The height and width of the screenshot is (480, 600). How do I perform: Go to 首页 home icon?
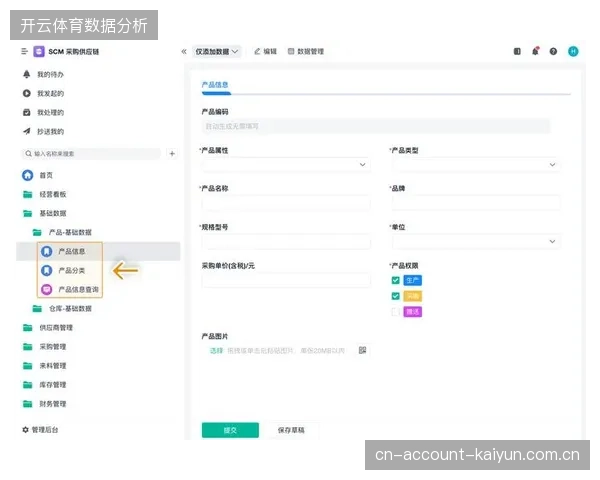click(28, 175)
